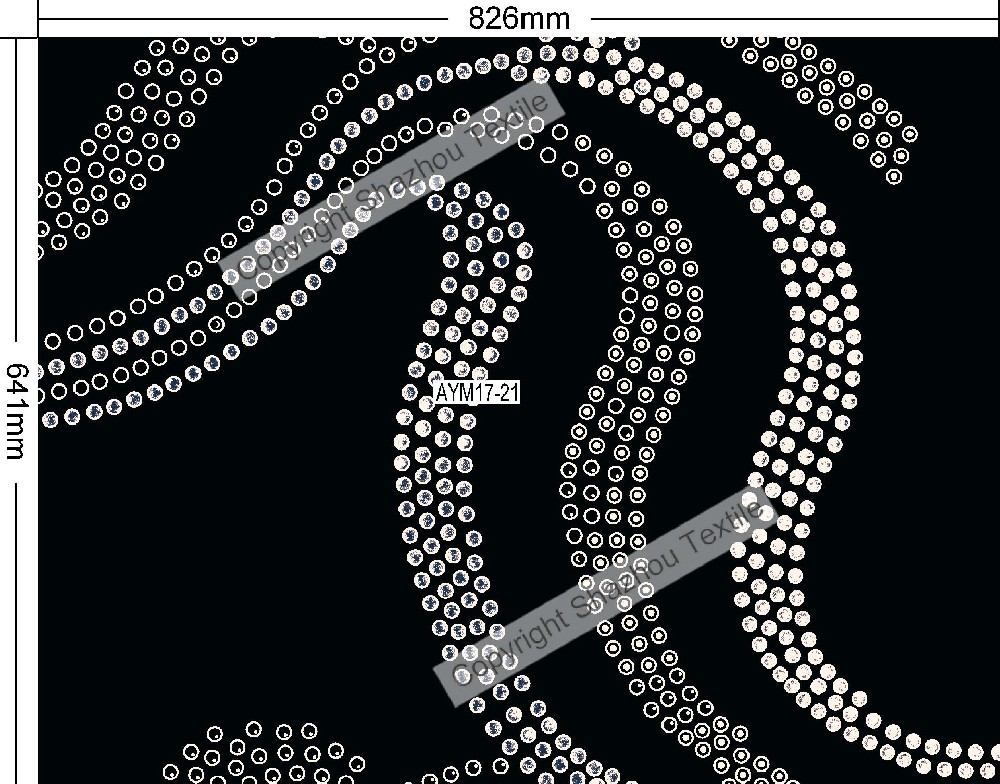This screenshot has width=1000, height=784.
Task: Click the 826mm width dimension label
Action: 519,18
